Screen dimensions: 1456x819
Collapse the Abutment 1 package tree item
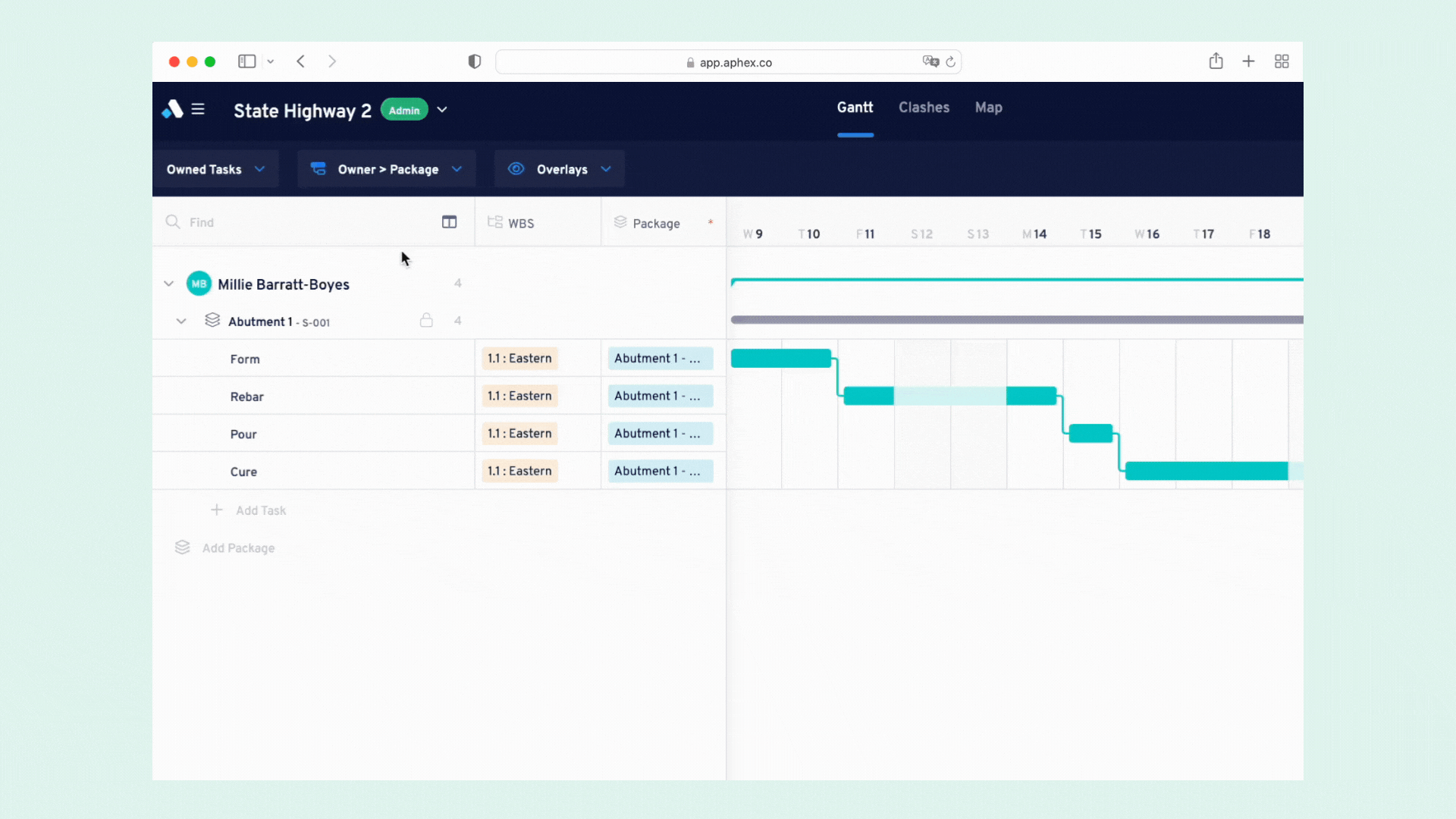(x=181, y=320)
